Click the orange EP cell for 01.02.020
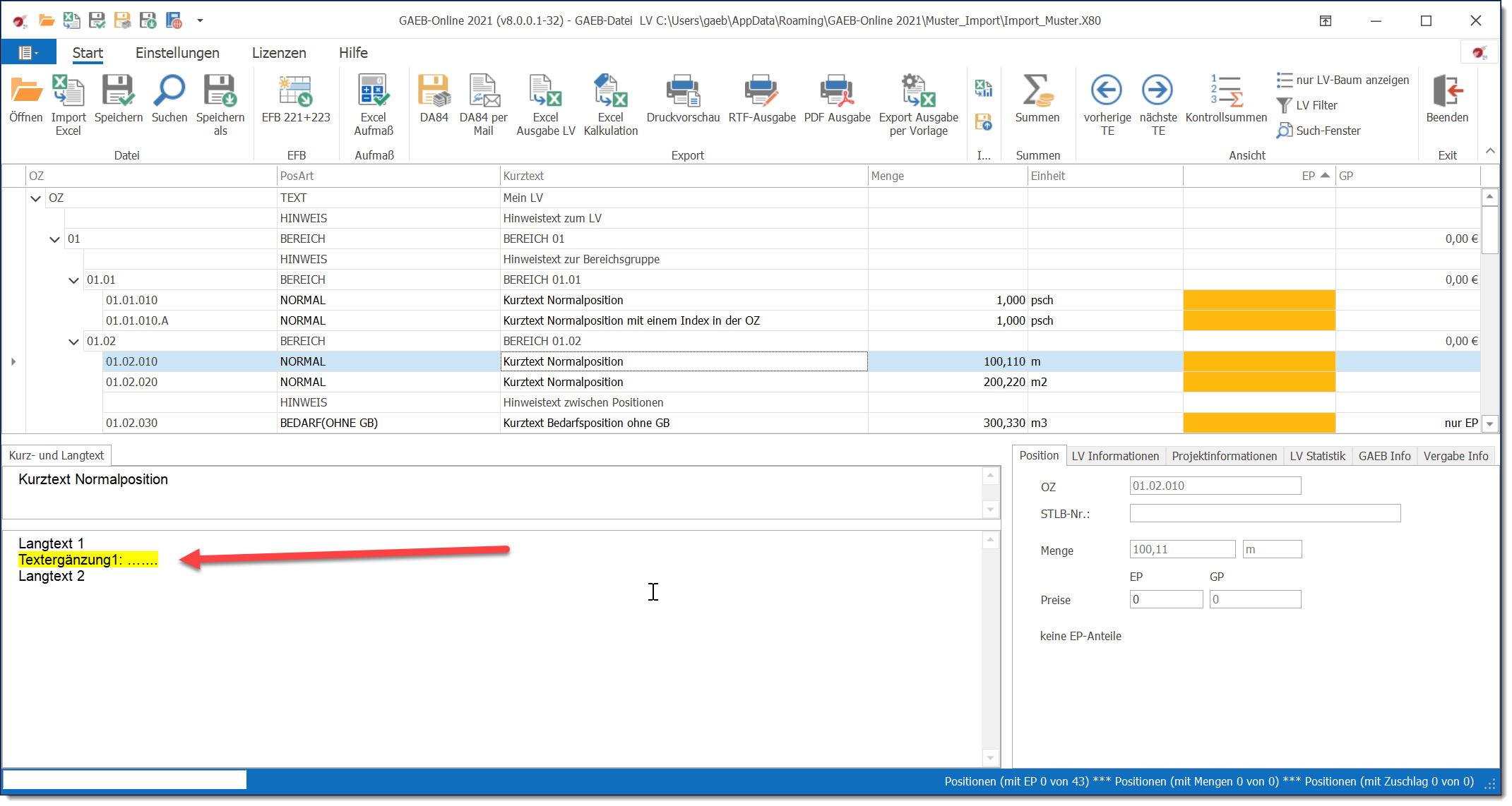 (1258, 382)
